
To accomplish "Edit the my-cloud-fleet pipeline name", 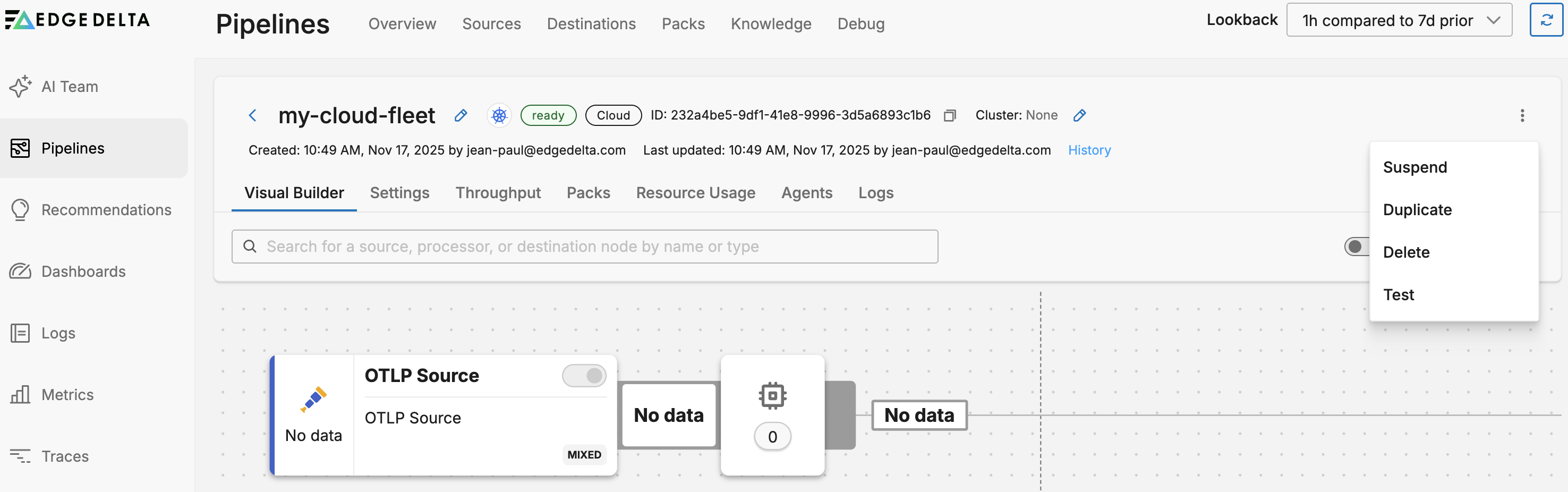I will tap(461, 116).
